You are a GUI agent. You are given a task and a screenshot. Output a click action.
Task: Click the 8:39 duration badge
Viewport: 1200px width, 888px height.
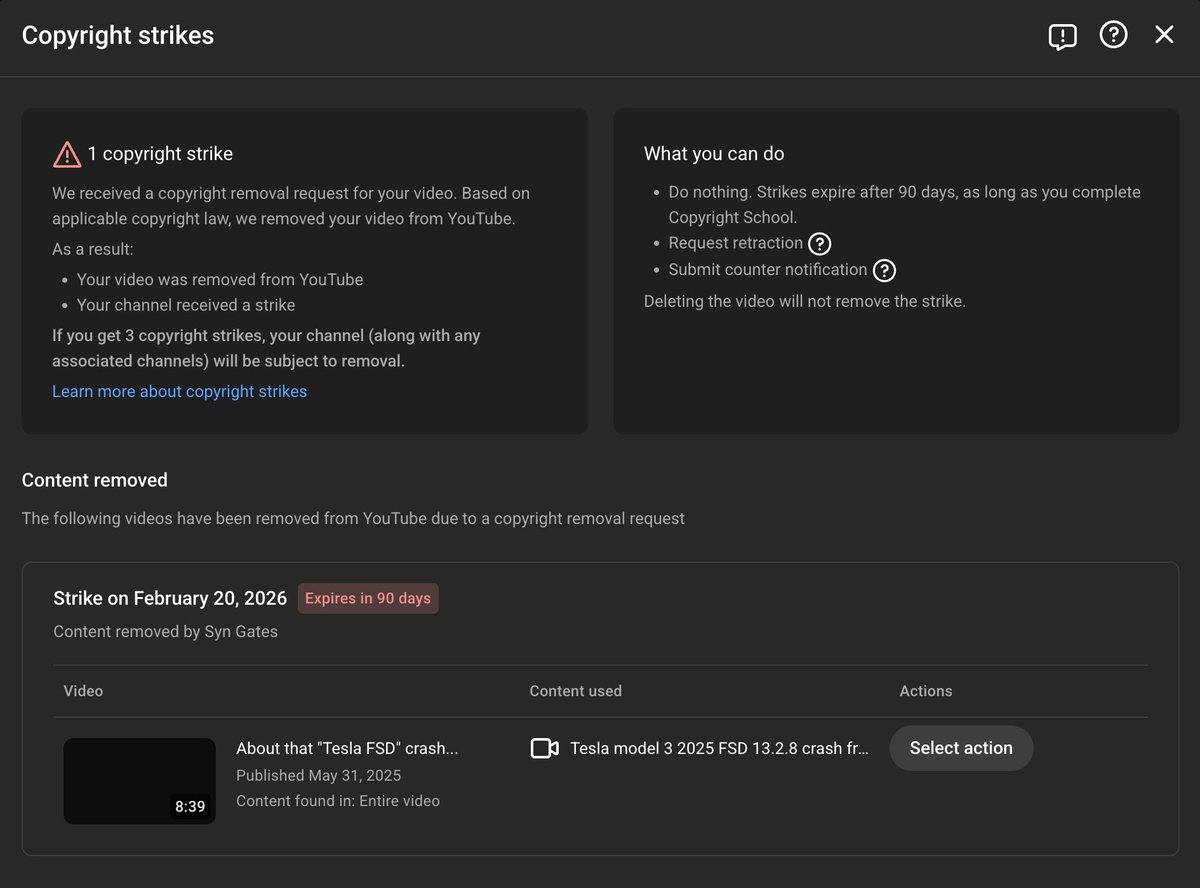pyautogui.click(x=190, y=806)
